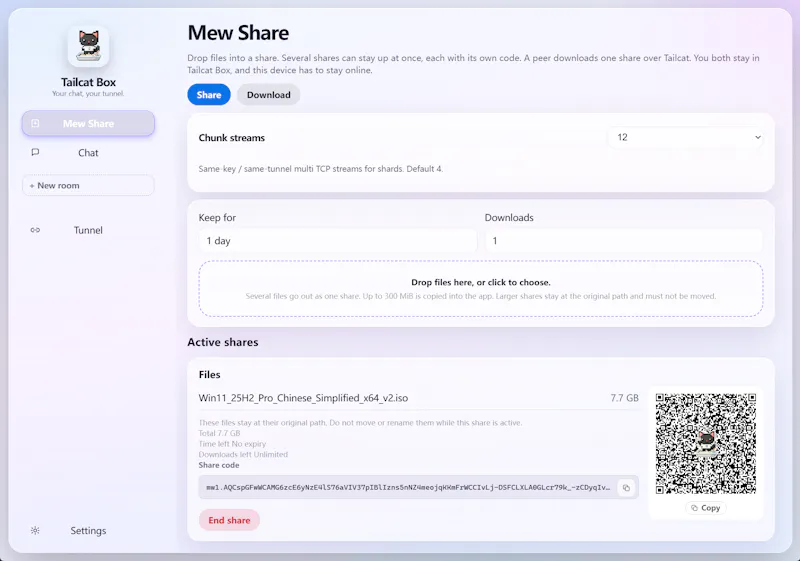Click the Tailcat Box app name

point(88,82)
